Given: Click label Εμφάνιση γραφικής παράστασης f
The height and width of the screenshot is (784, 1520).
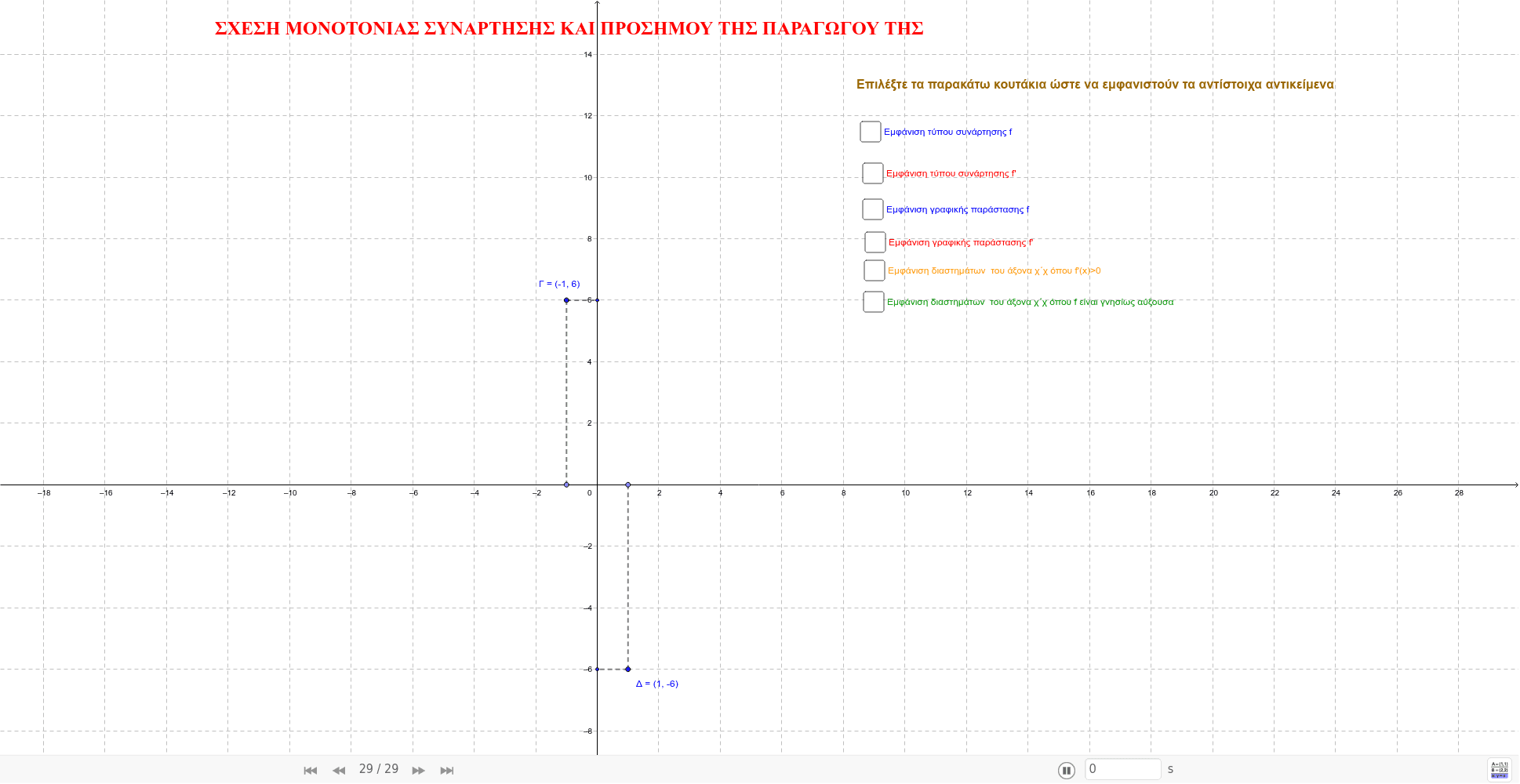Looking at the screenshot, I should pos(958,209).
